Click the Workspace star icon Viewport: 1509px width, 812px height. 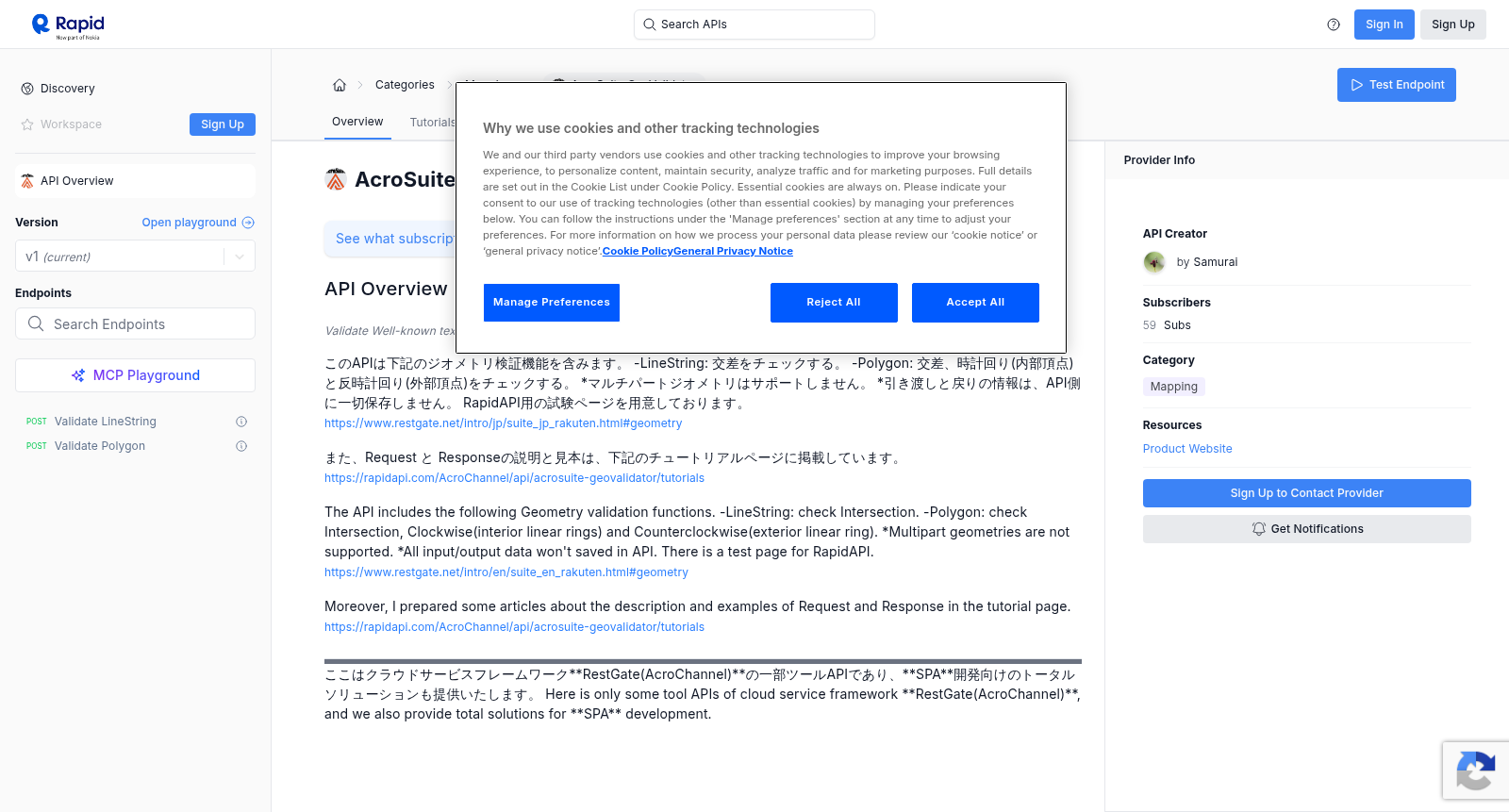[27, 124]
